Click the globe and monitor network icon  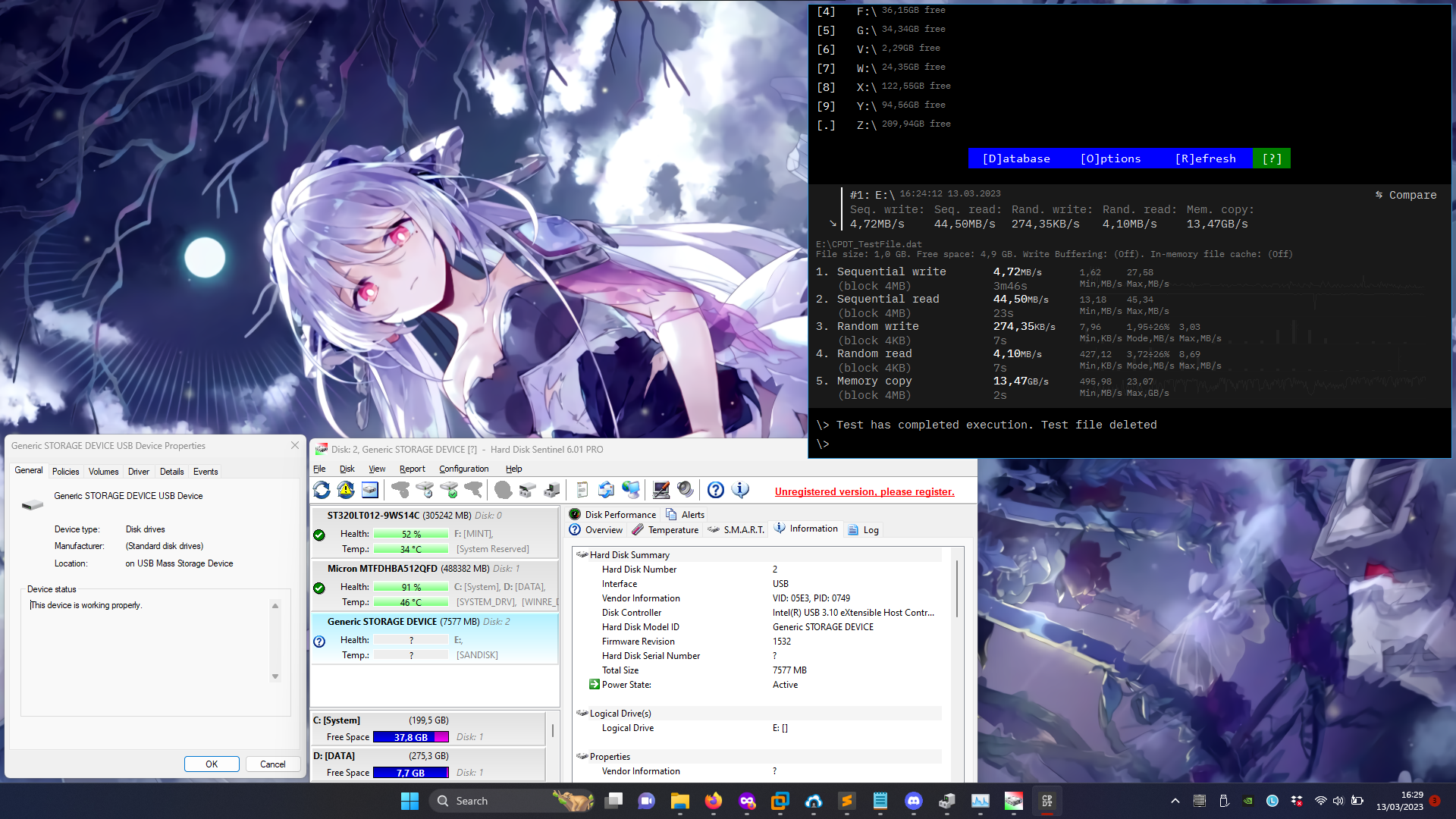(631, 491)
